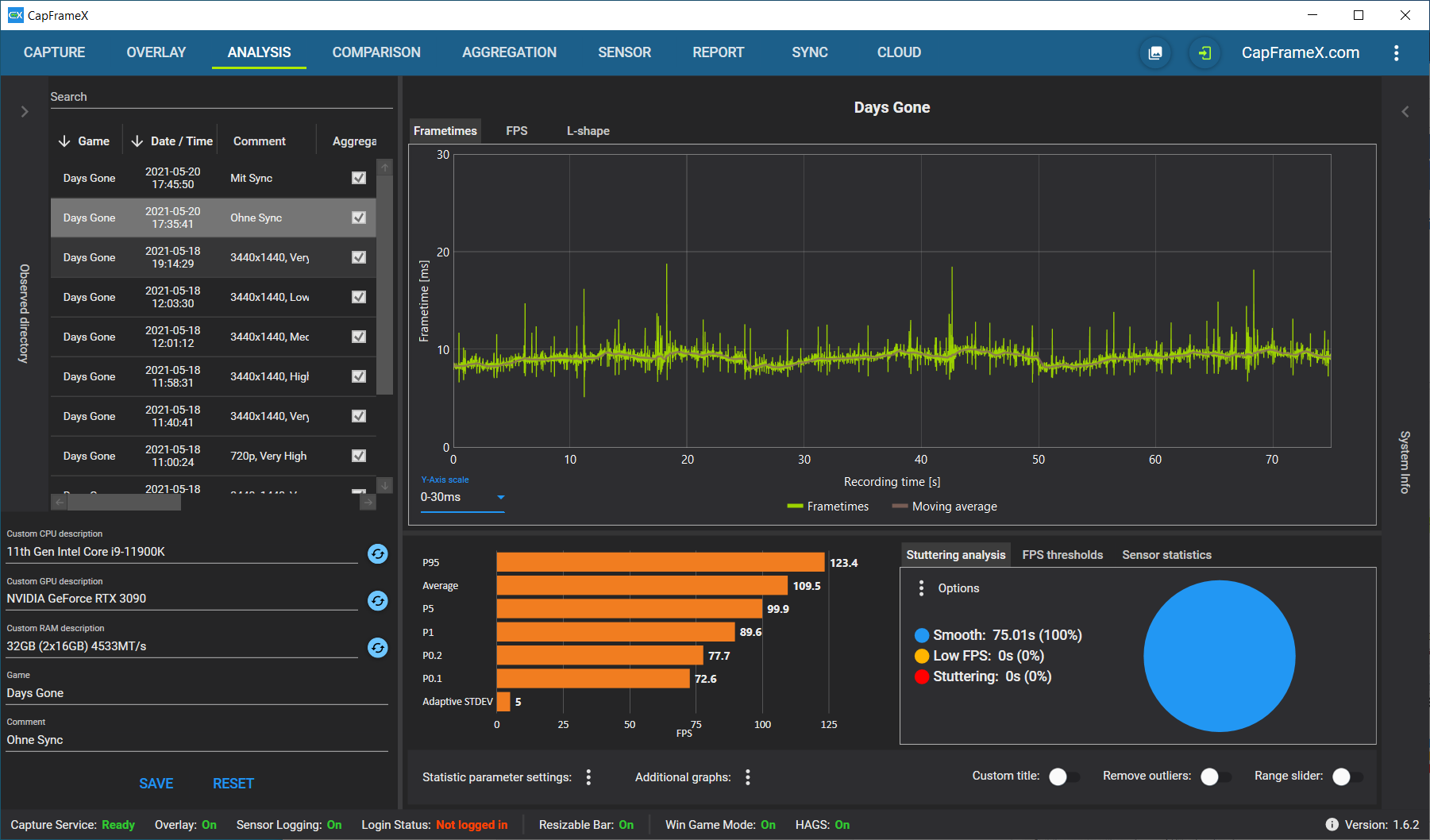Open Stuttering analysis Options menu

coord(921,588)
